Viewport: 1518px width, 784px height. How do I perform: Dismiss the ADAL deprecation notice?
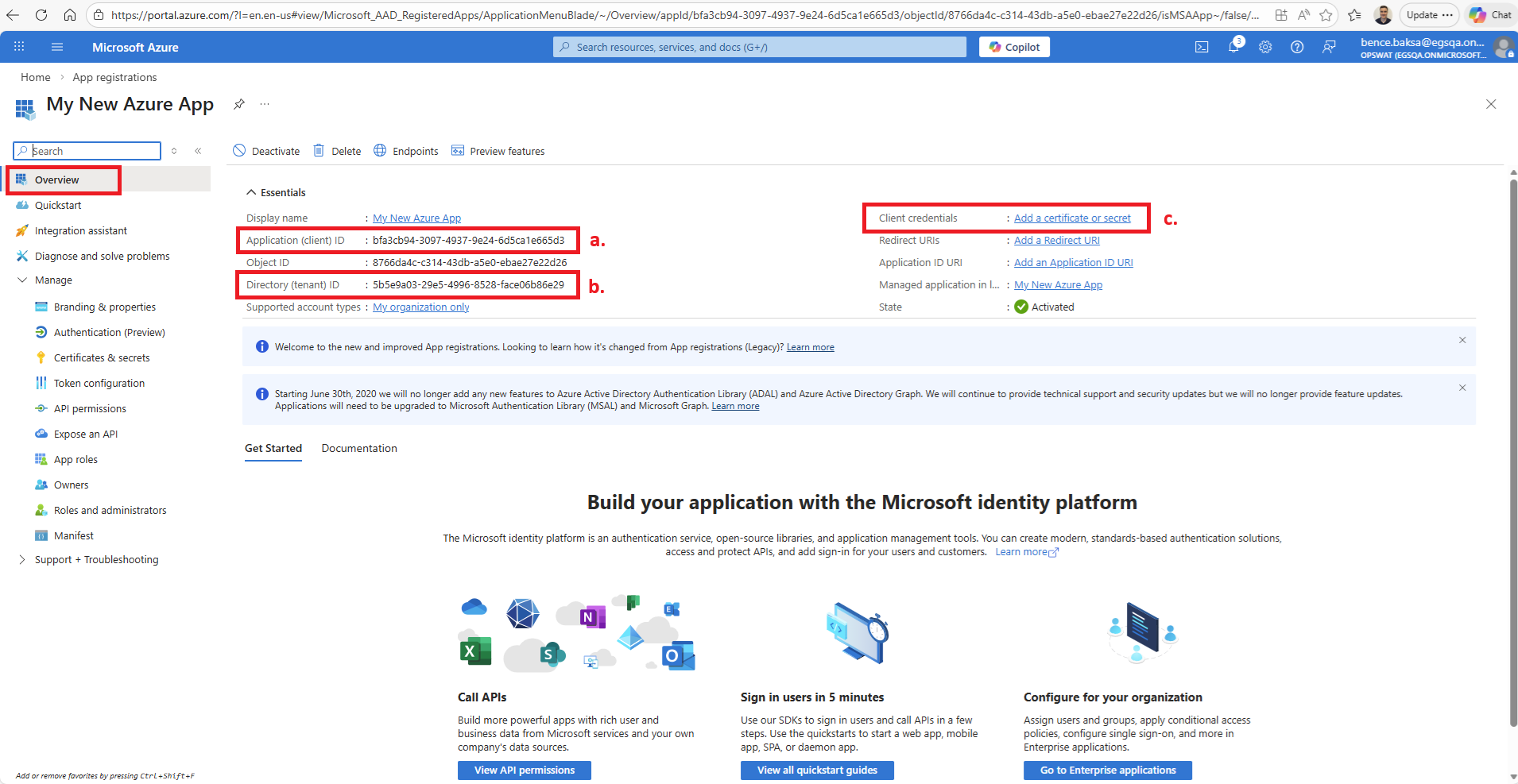click(x=1462, y=388)
